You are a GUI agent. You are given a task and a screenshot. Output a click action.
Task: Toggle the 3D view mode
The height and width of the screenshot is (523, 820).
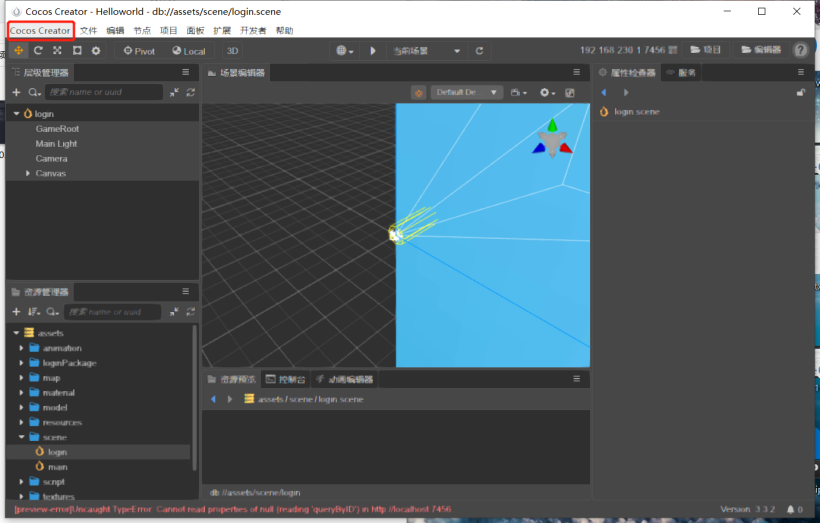coord(232,51)
